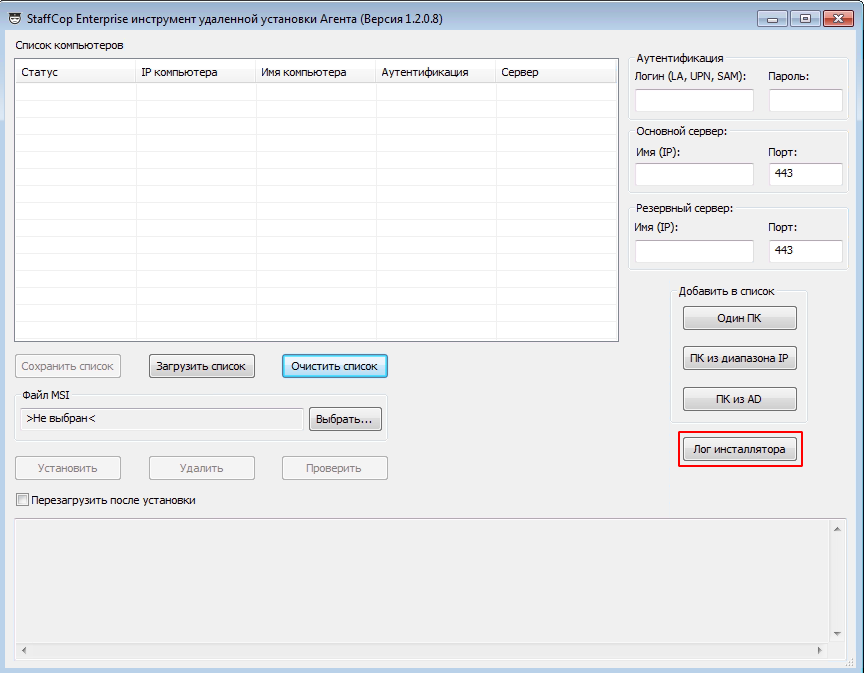Select the reserve server port field
The height and width of the screenshot is (673, 864).
[x=805, y=250]
